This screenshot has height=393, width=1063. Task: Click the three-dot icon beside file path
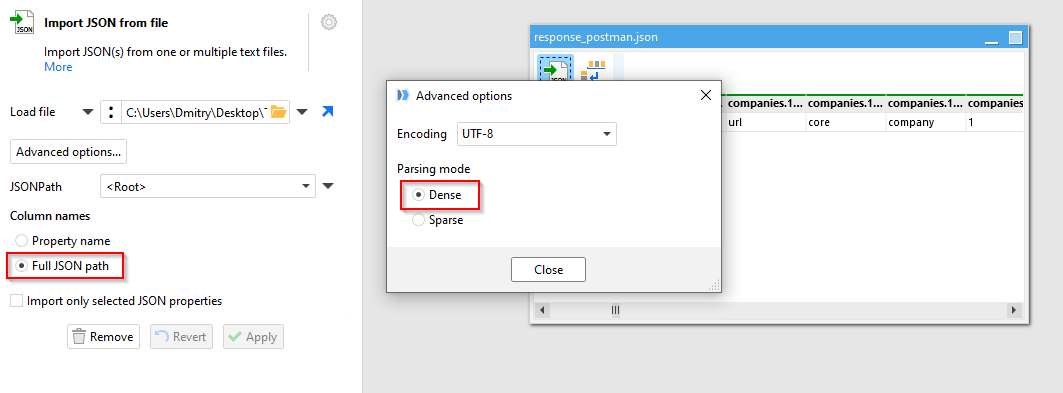111,112
